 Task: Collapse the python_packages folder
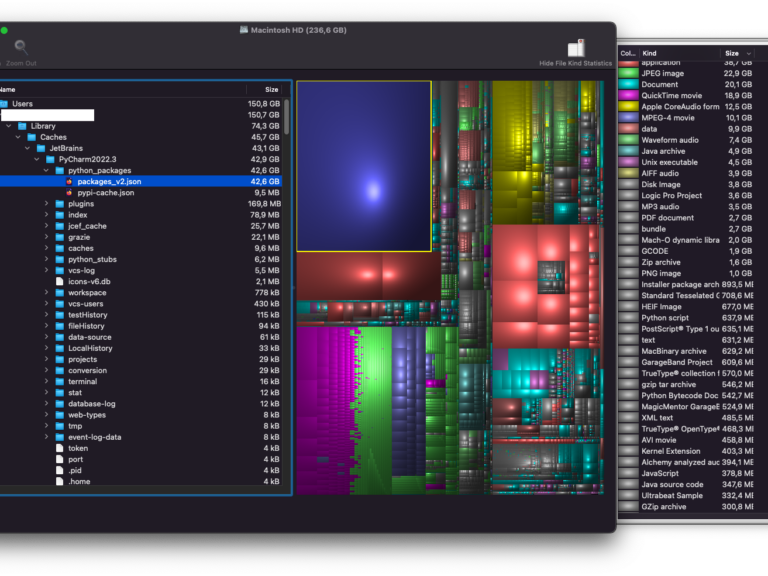tap(46, 171)
